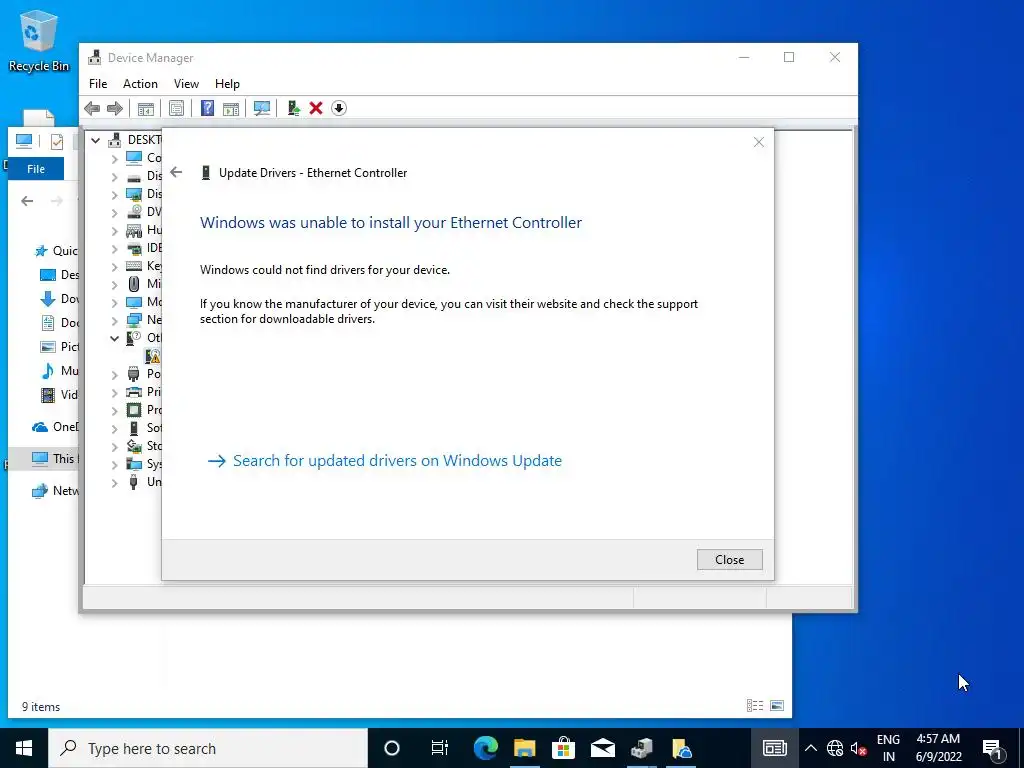
Task: Open the File menu in Device Manager
Action: [98, 84]
